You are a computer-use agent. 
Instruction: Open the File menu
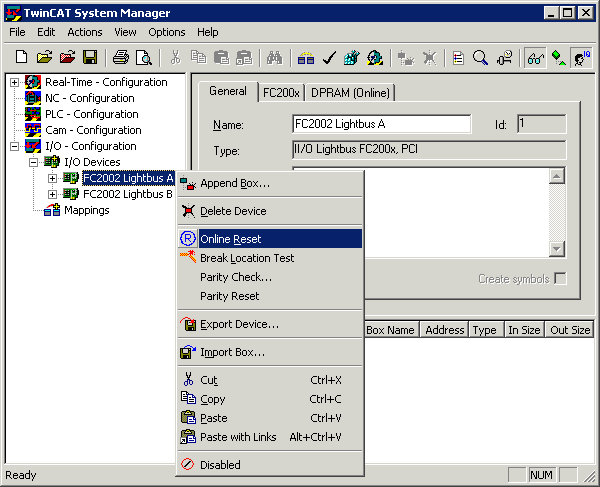17,32
